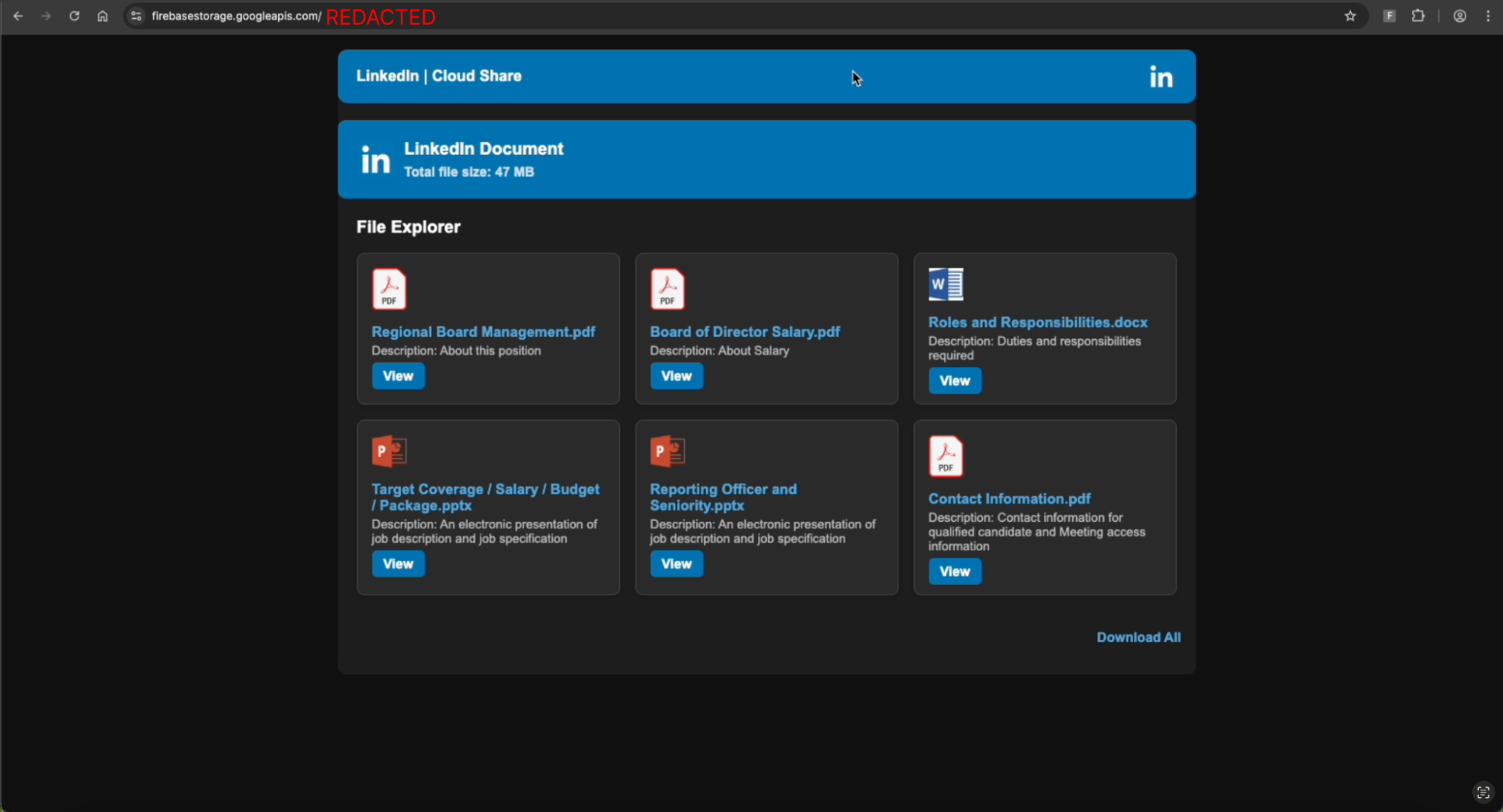Bookmark this page with the star icon
Screen dimensions: 1503x812
(1350, 16)
